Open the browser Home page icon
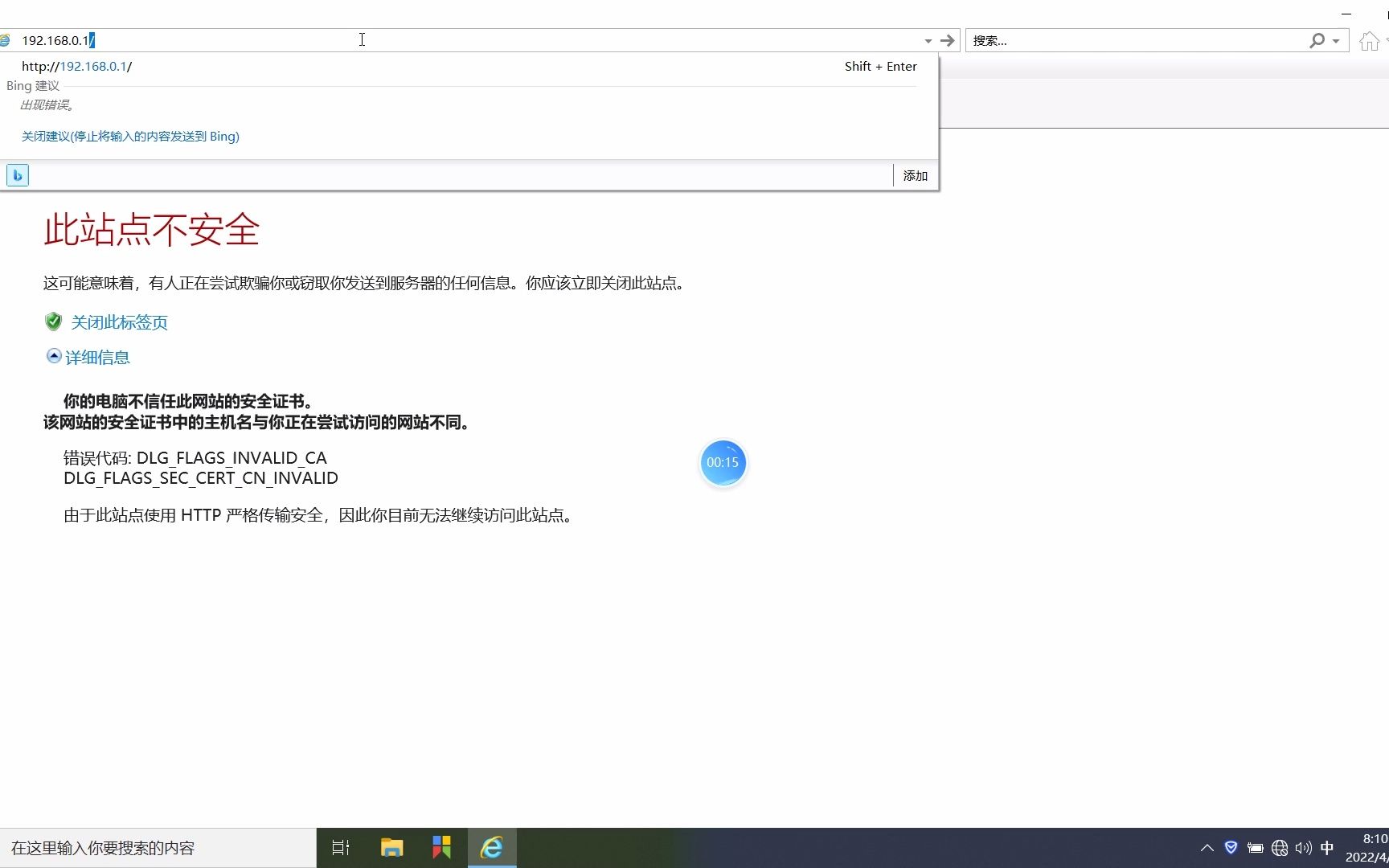 click(1369, 40)
